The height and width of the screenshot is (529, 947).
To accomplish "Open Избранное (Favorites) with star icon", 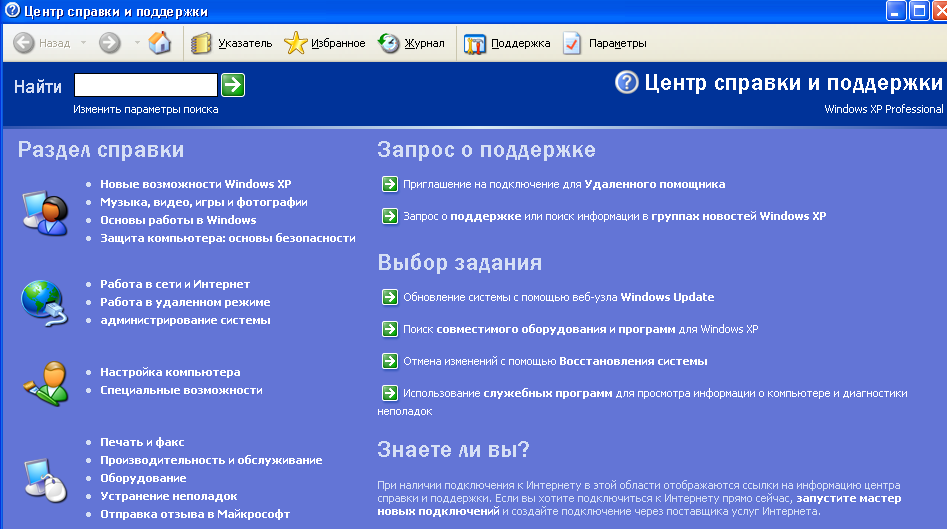I will 325,43.
